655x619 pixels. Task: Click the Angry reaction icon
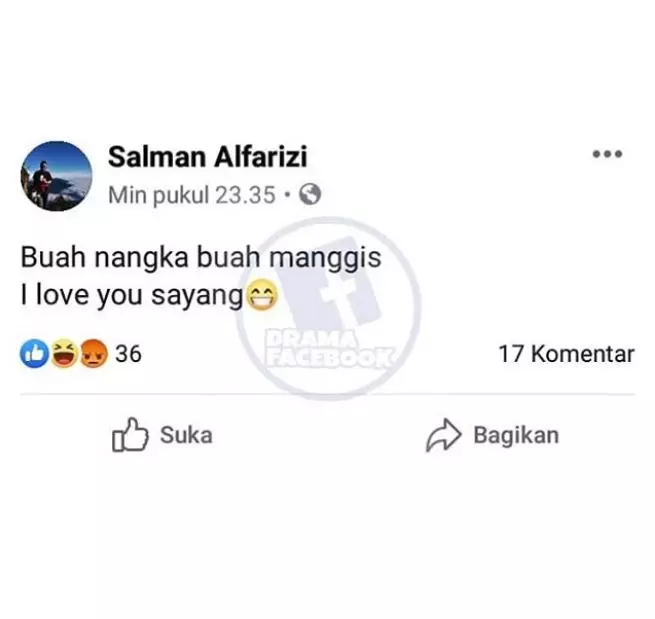point(93,353)
